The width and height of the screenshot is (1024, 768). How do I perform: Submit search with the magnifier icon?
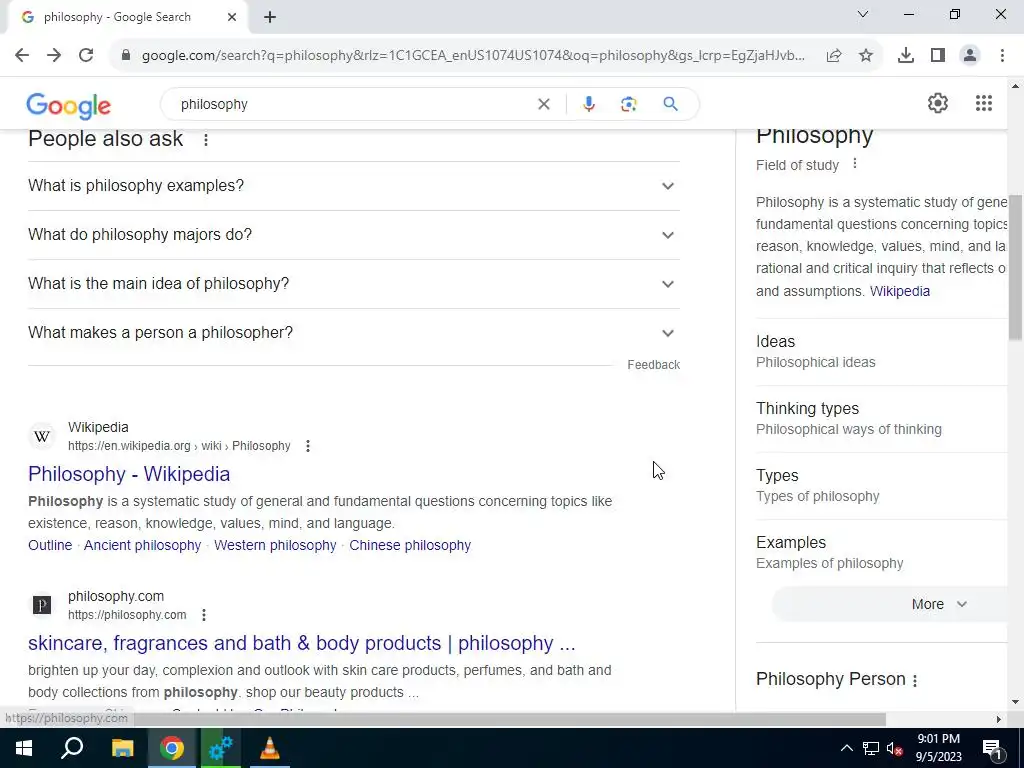tap(670, 104)
